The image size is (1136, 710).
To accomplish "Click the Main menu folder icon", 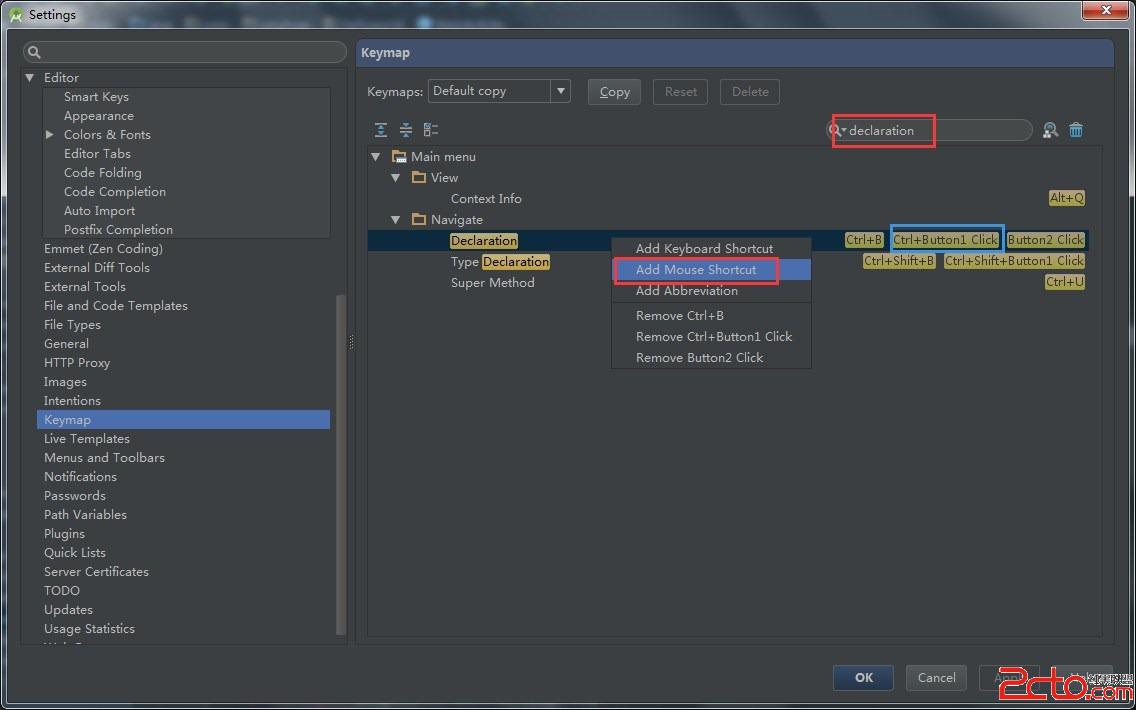I will tap(399, 157).
